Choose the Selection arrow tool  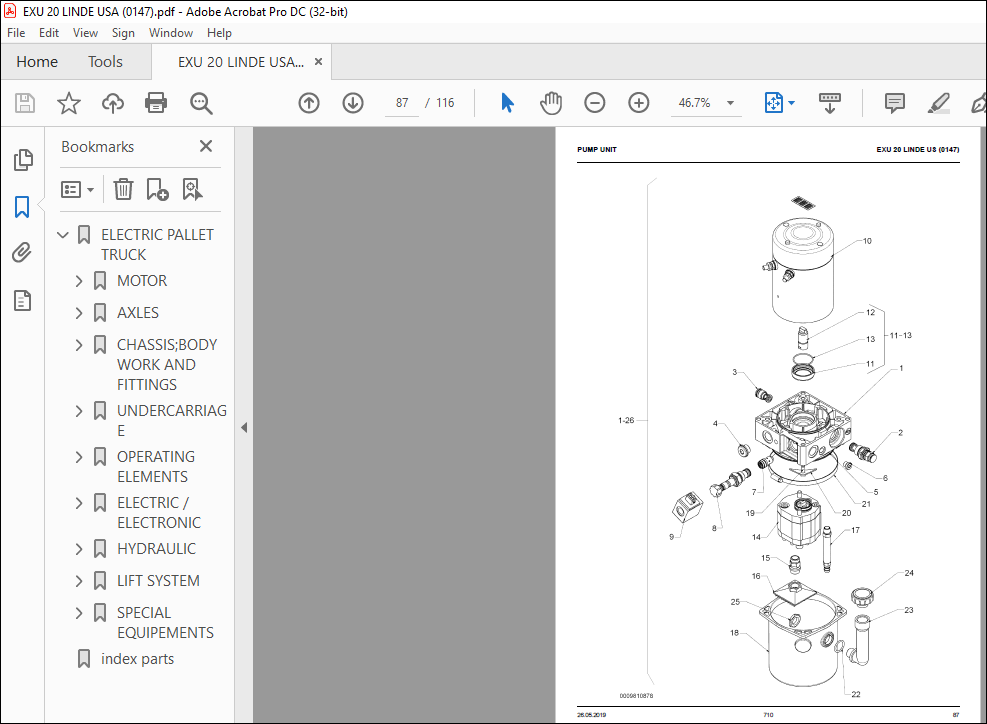(507, 103)
